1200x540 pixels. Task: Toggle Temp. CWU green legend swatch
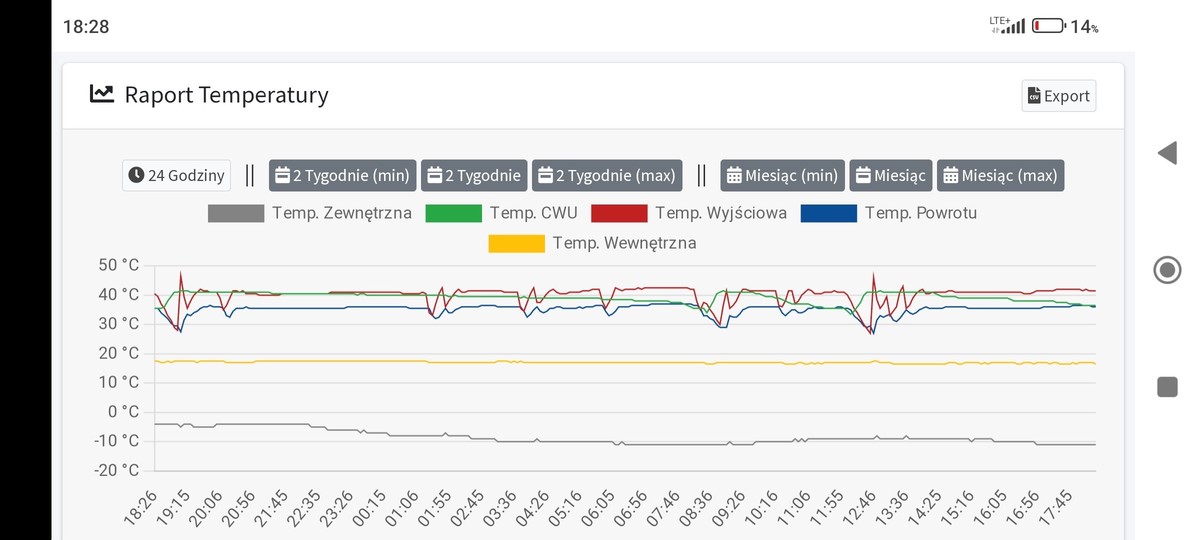coord(454,213)
